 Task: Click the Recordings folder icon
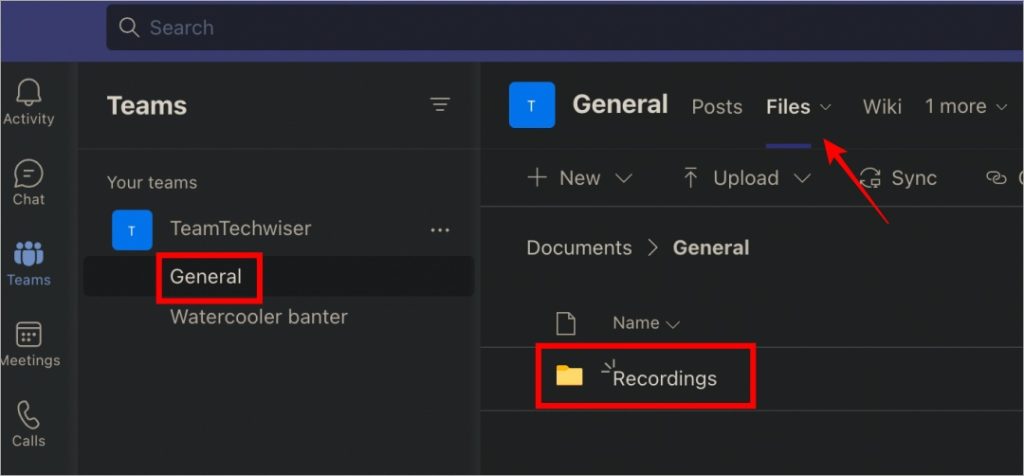[x=569, y=375]
